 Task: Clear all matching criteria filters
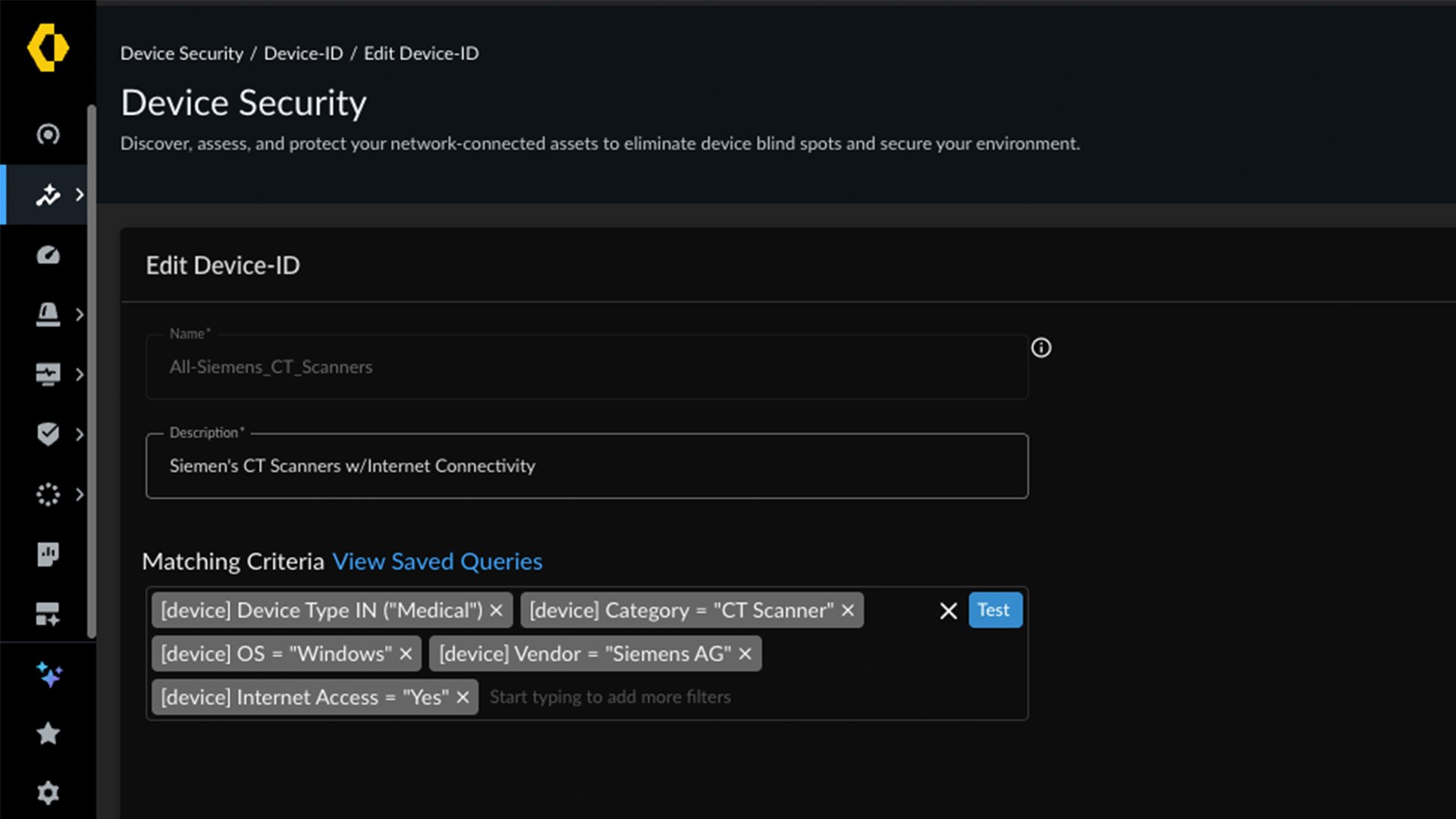coord(948,611)
